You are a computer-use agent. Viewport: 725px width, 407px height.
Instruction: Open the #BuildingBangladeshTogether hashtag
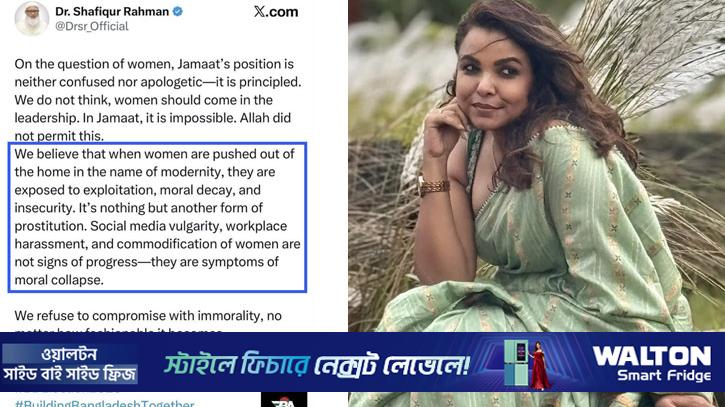click(104, 403)
